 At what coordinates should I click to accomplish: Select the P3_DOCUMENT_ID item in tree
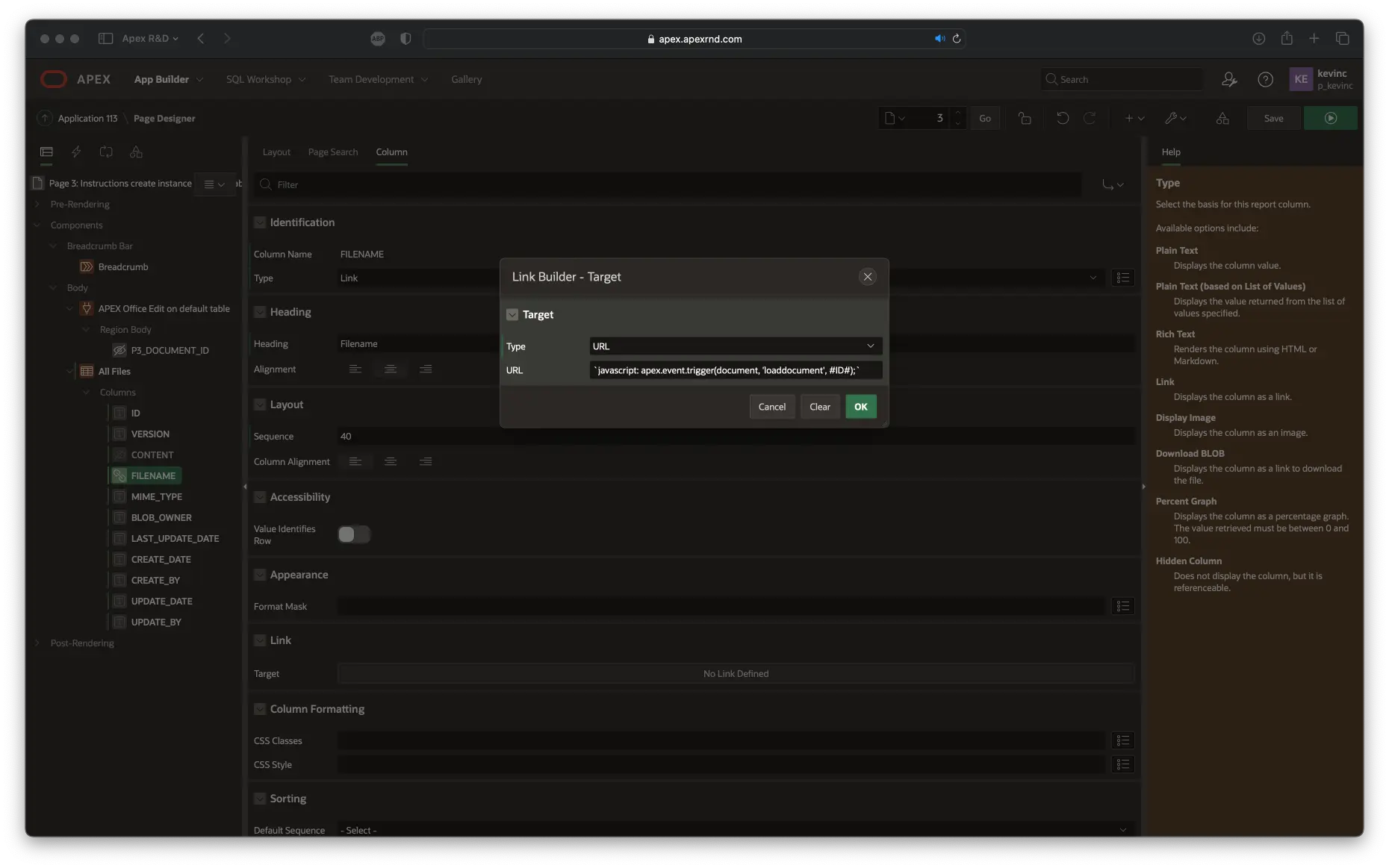[170, 350]
